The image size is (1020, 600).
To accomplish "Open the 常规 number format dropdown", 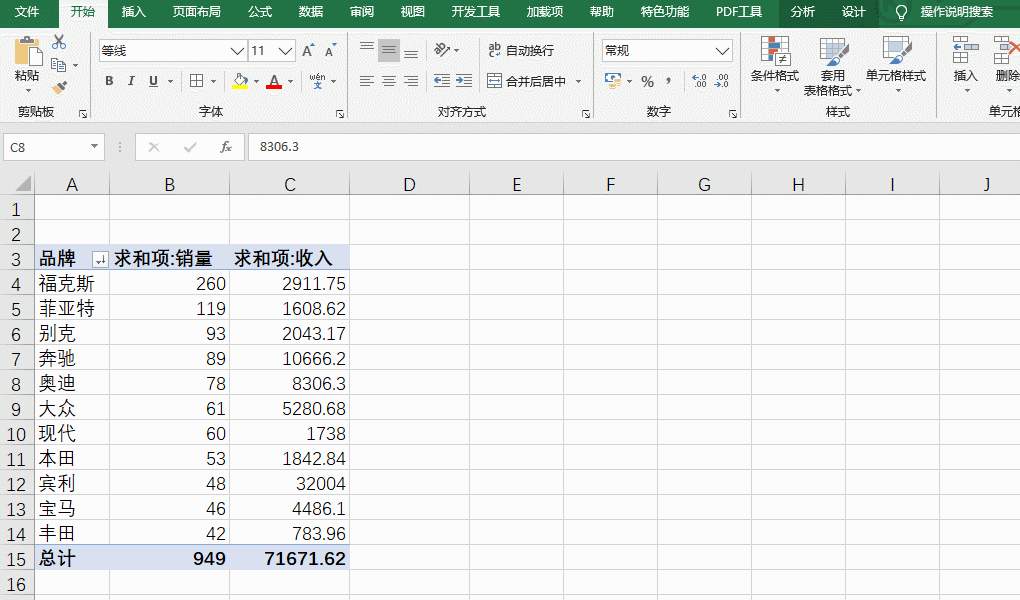I will tap(722, 51).
